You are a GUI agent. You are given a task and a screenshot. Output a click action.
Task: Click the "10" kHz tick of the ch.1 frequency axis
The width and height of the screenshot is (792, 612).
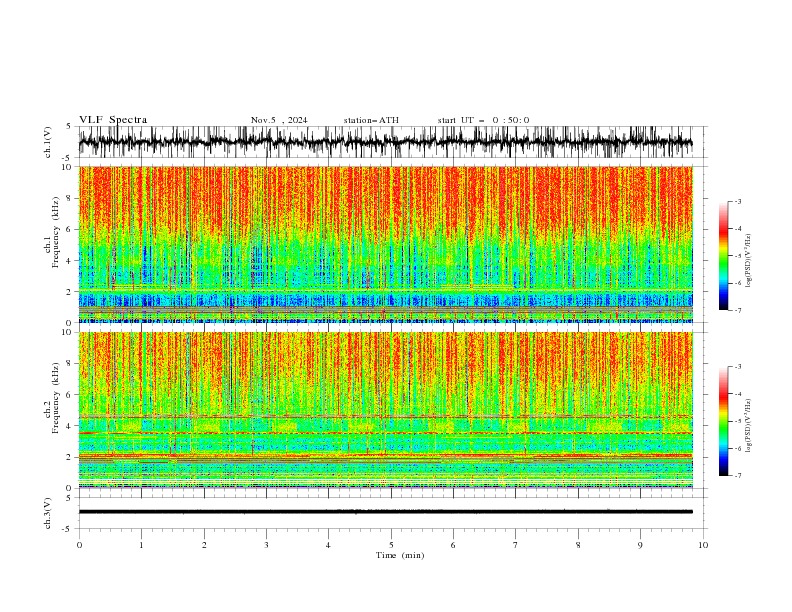point(68,167)
